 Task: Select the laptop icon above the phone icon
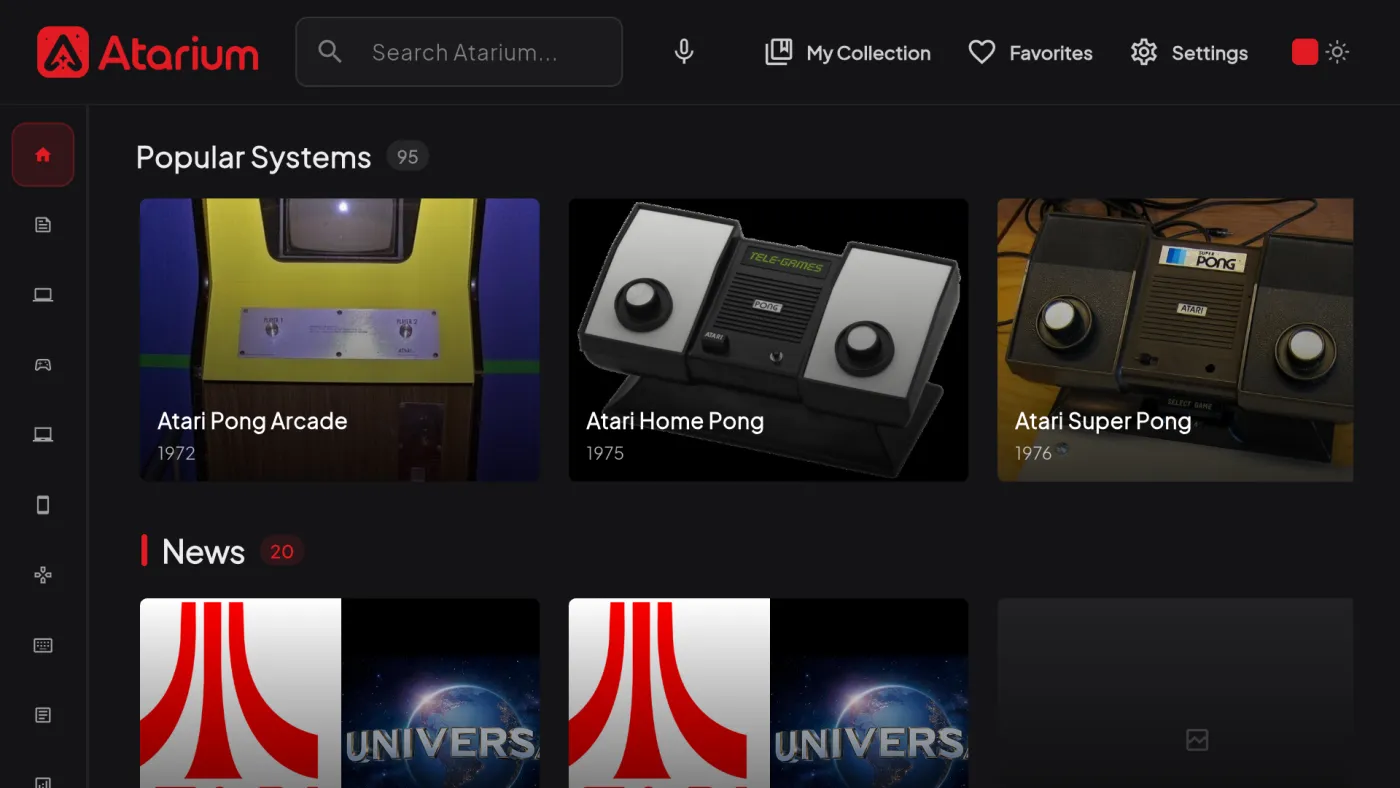click(x=43, y=435)
